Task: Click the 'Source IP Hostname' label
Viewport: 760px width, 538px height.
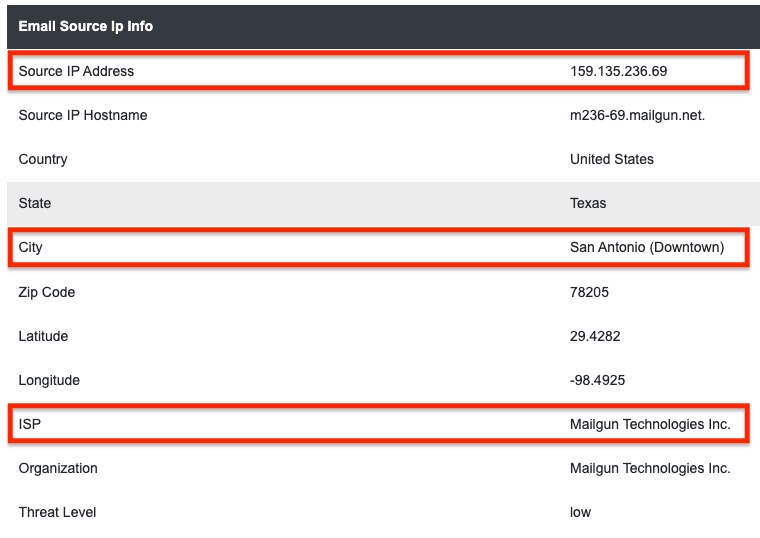Action: [83, 115]
